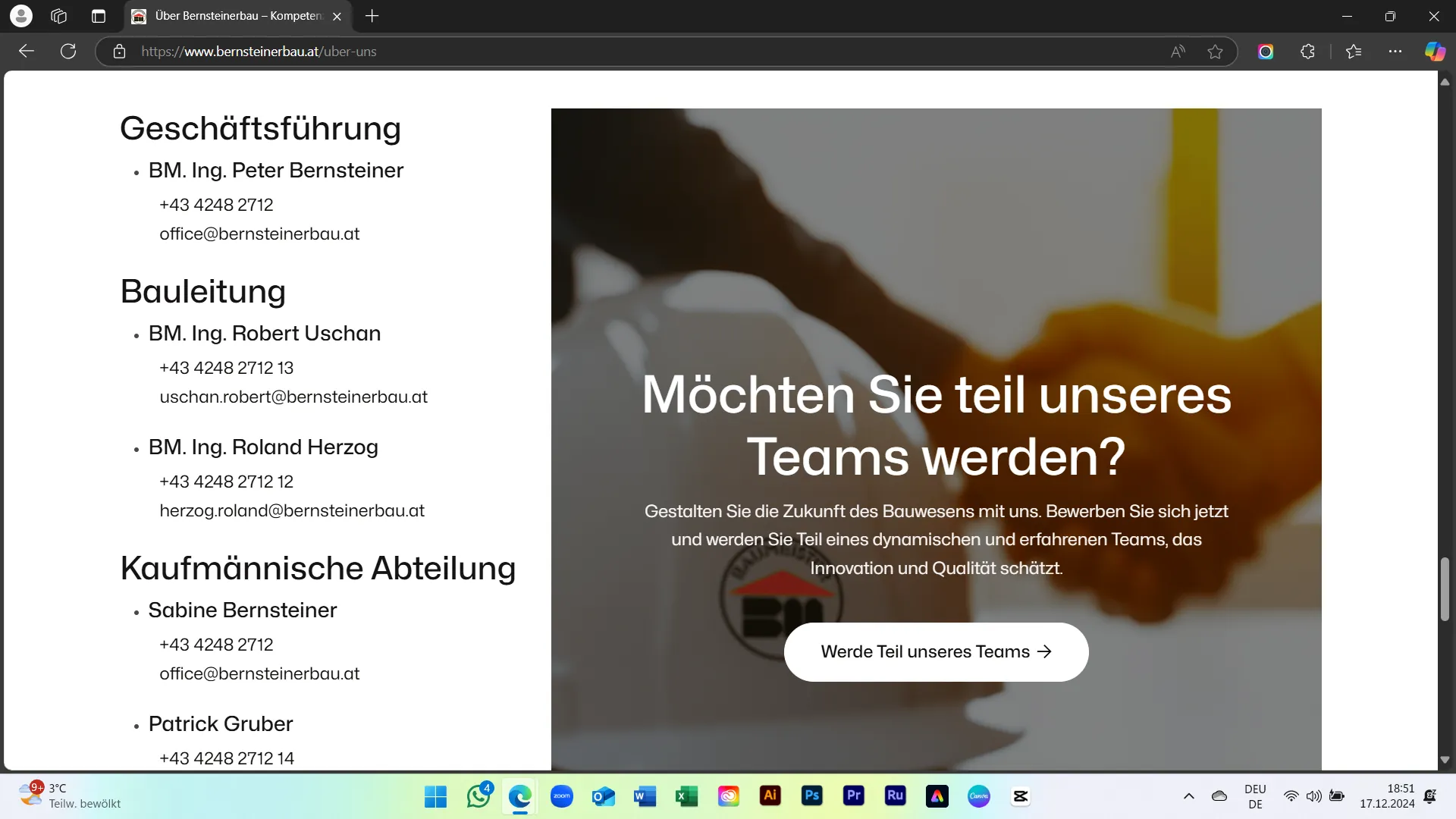1456x819 pixels.
Task: Open Settings and more ellipsis menu
Action: pos(1395,52)
